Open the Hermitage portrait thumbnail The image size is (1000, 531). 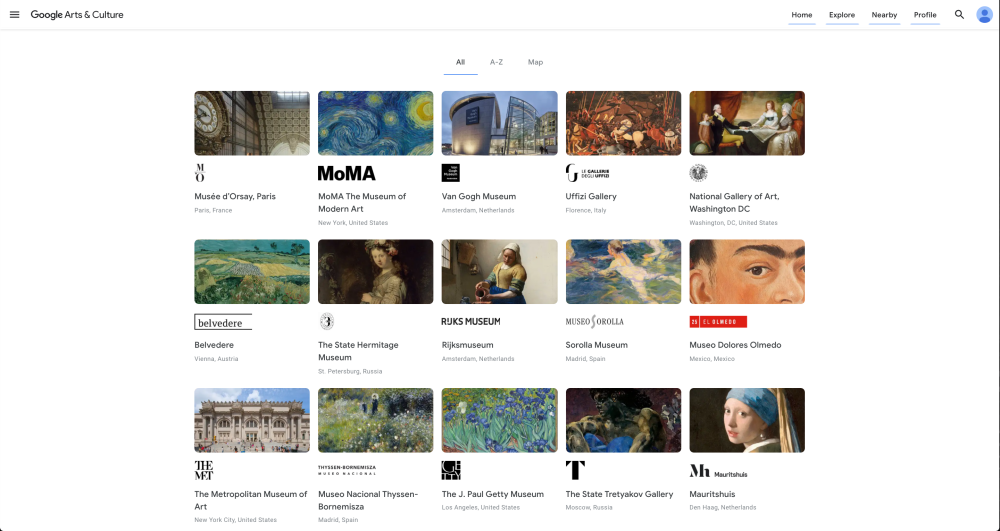tap(376, 272)
